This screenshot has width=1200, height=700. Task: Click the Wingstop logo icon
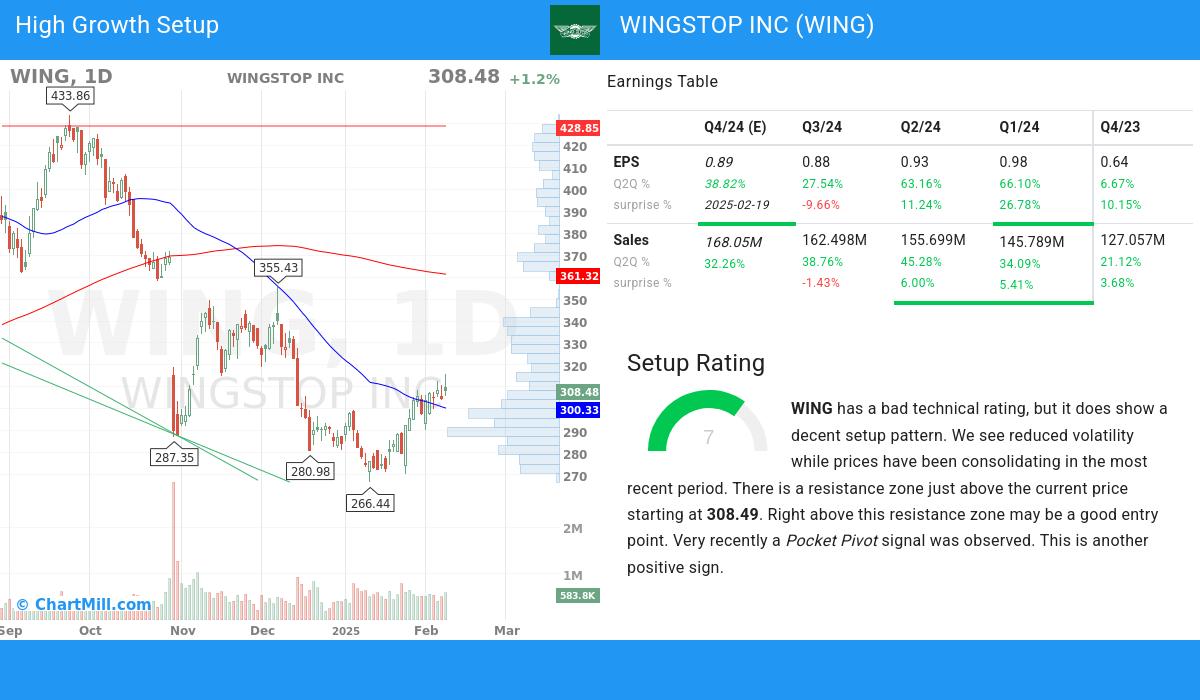(575, 30)
